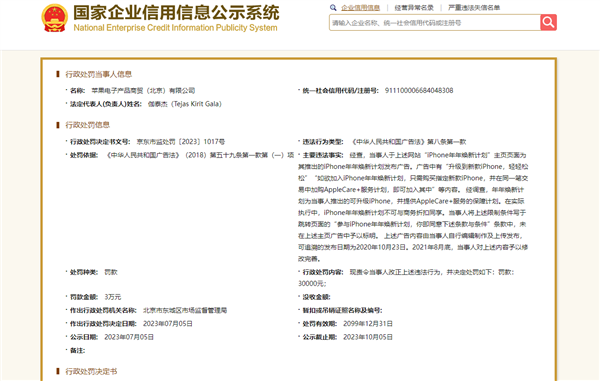600x381 pixels.
Task: Select 北京市东城区市场监督管理局 authority name
Action: tap(185, 311)
